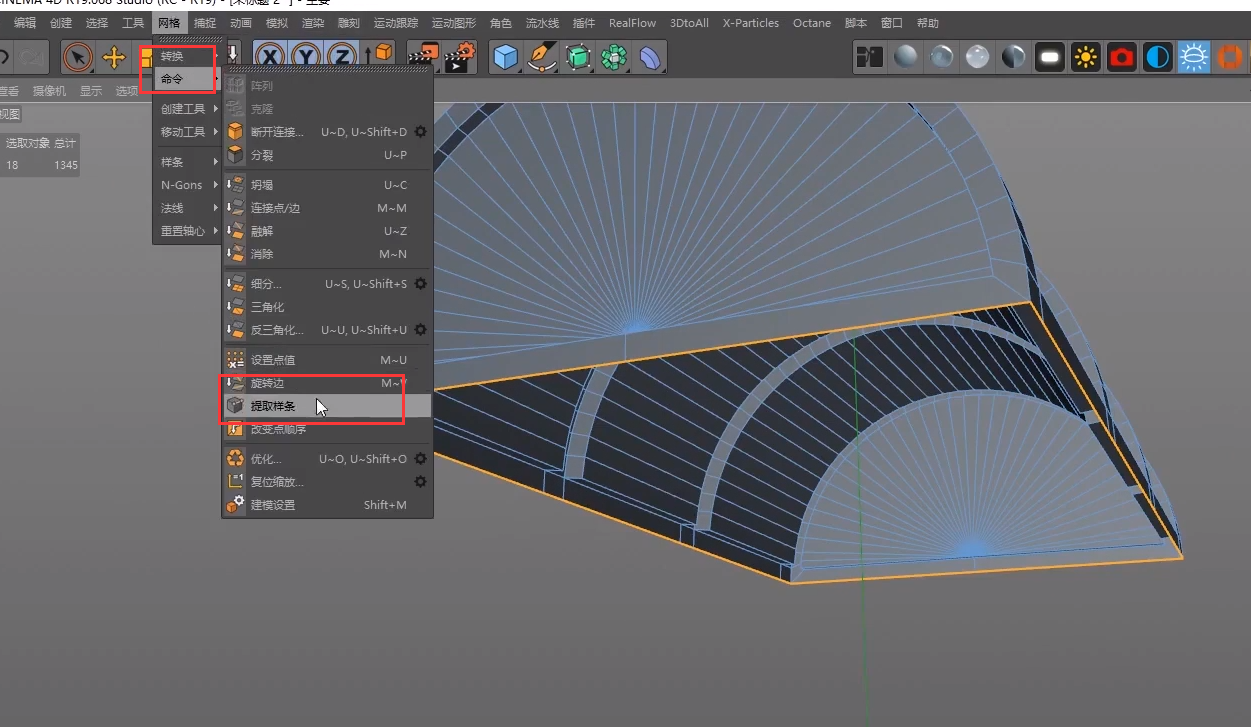Screen dimensions: 1251x727
Task: Choose 提取样条 from the command menu
Action: [x=273, y=406]
